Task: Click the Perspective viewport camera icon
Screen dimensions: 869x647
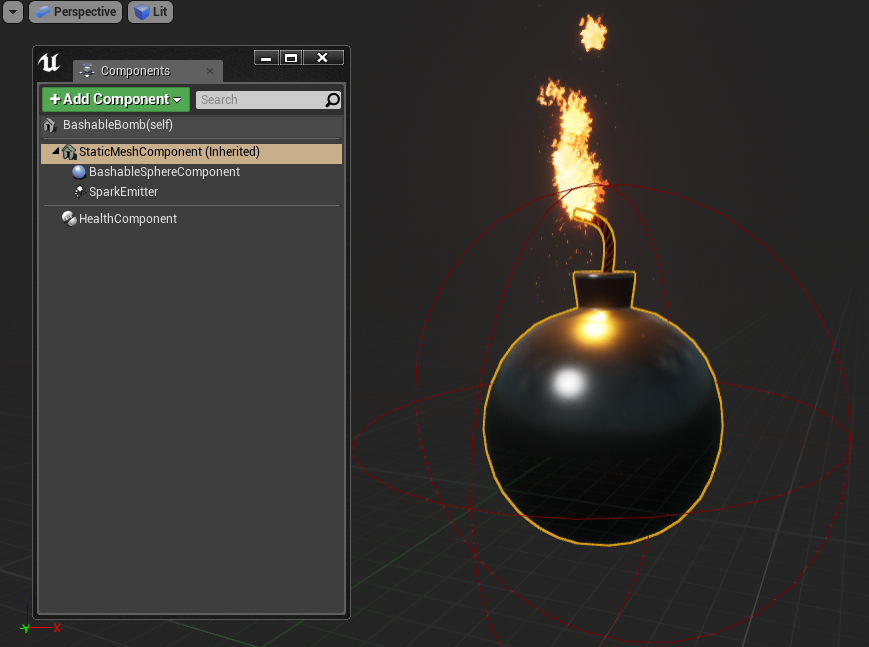Action: tap(42, 12)
